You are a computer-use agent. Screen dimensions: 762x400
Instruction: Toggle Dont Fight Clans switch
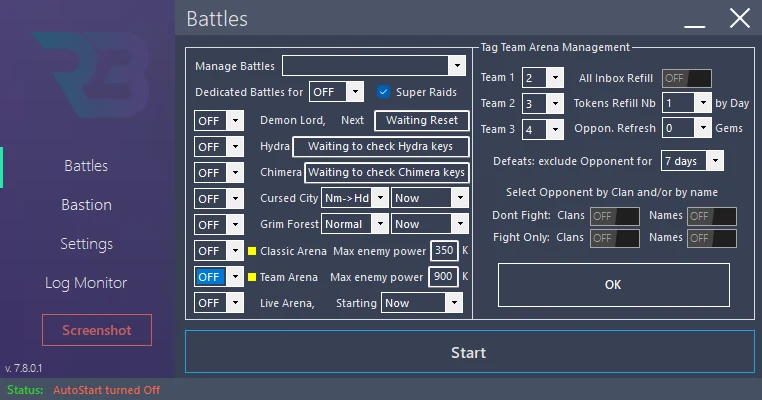pos(615,216)
